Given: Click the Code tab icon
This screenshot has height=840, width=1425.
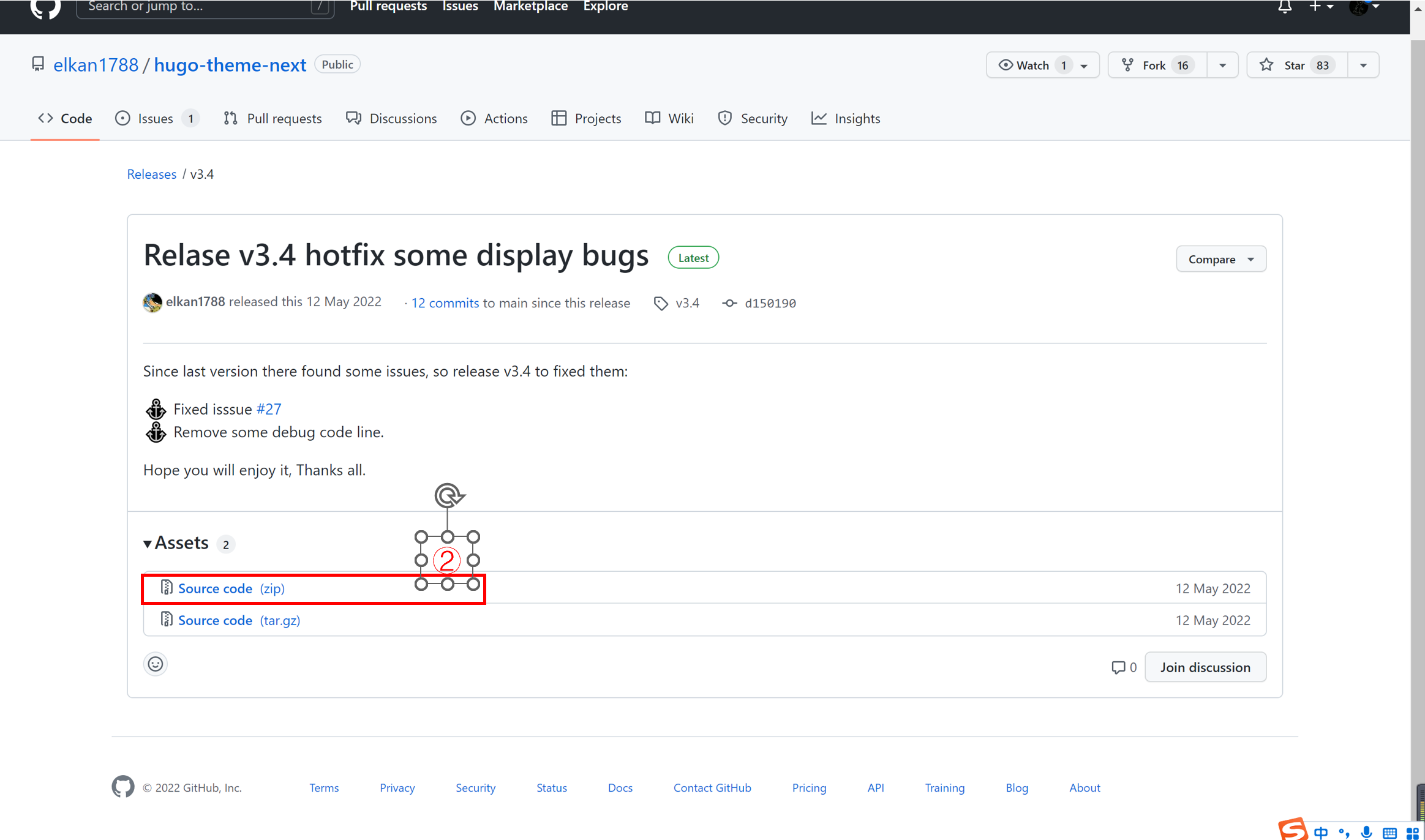Looking at the screenshot, I should click(47, 118).
